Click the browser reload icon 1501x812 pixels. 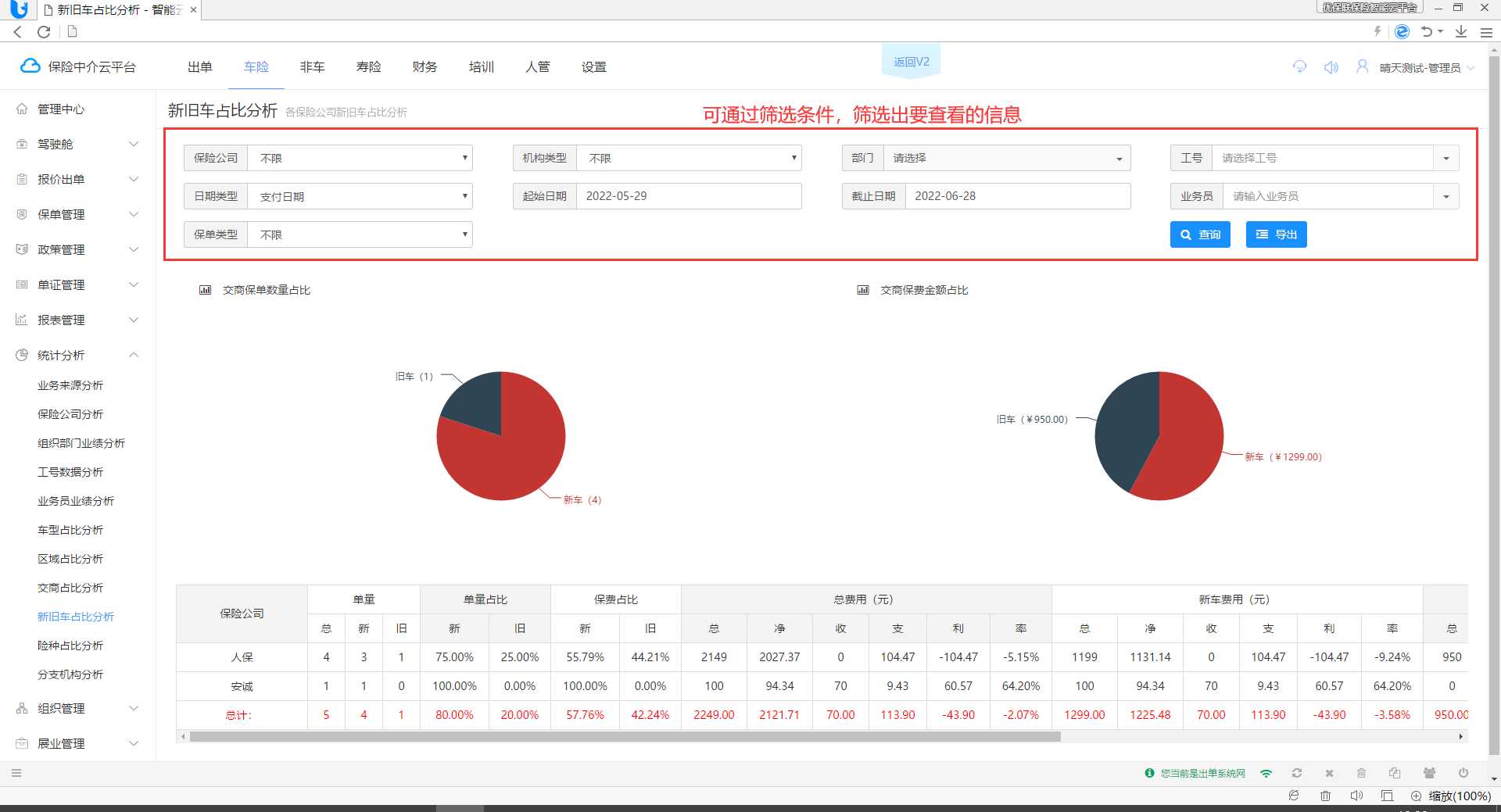click(x=44, y=32)
